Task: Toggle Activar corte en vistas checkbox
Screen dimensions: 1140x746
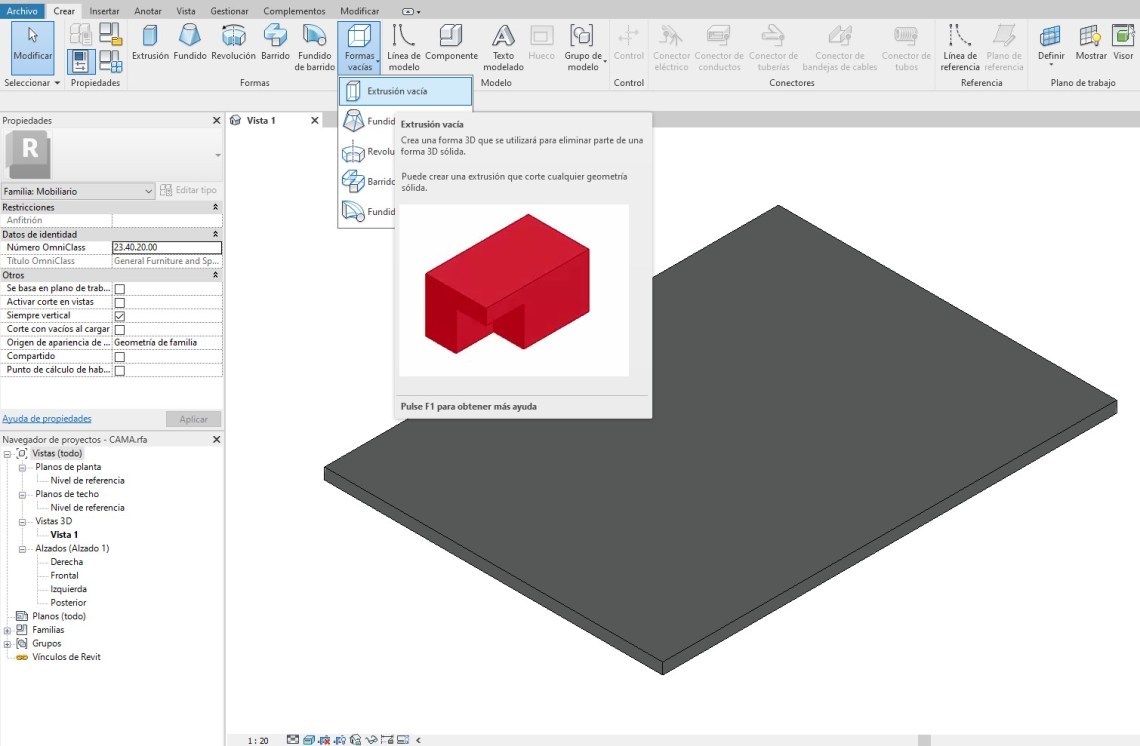Action: pos(120,303)
